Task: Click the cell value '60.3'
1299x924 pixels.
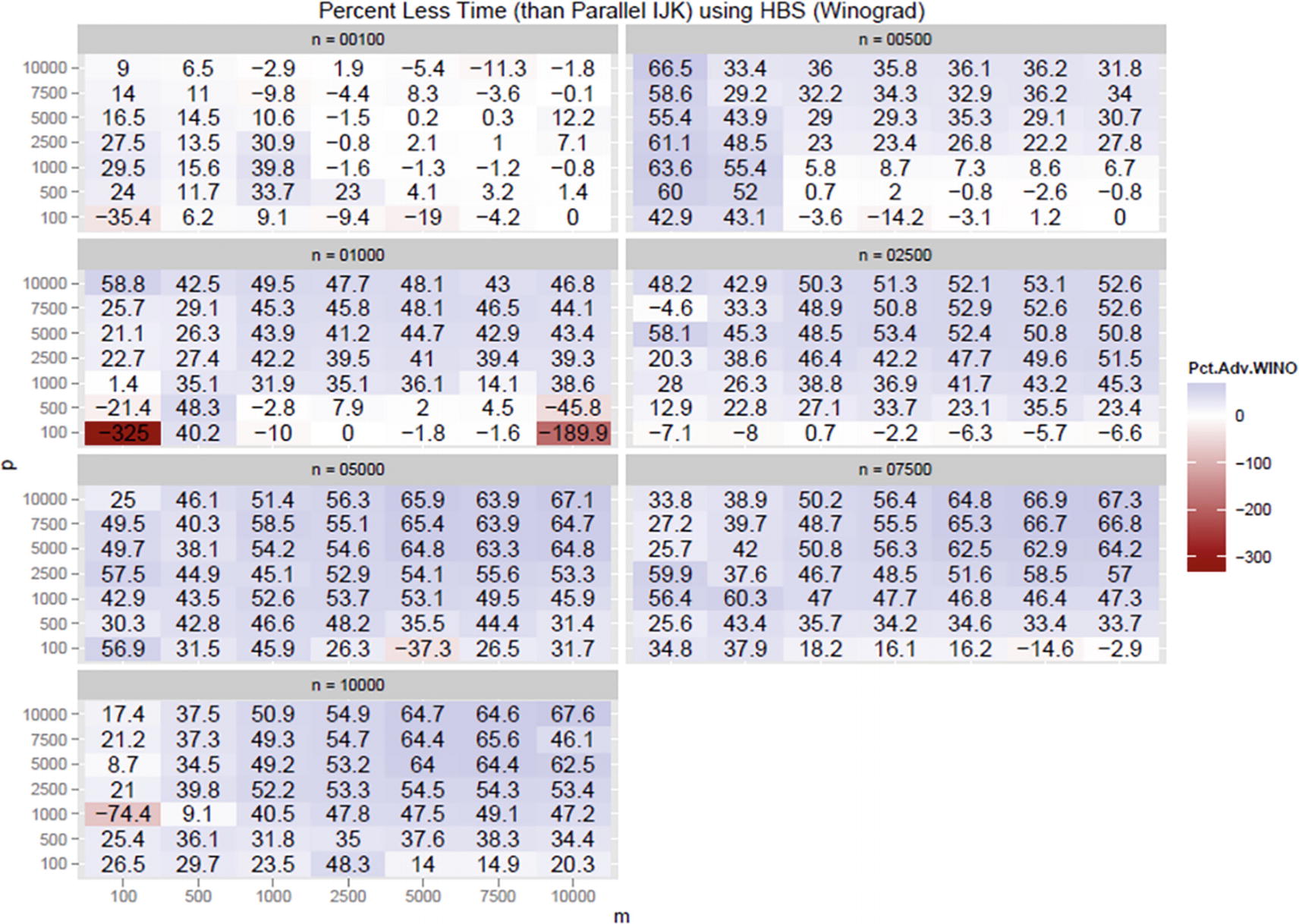Action: [x=745, y=599]
